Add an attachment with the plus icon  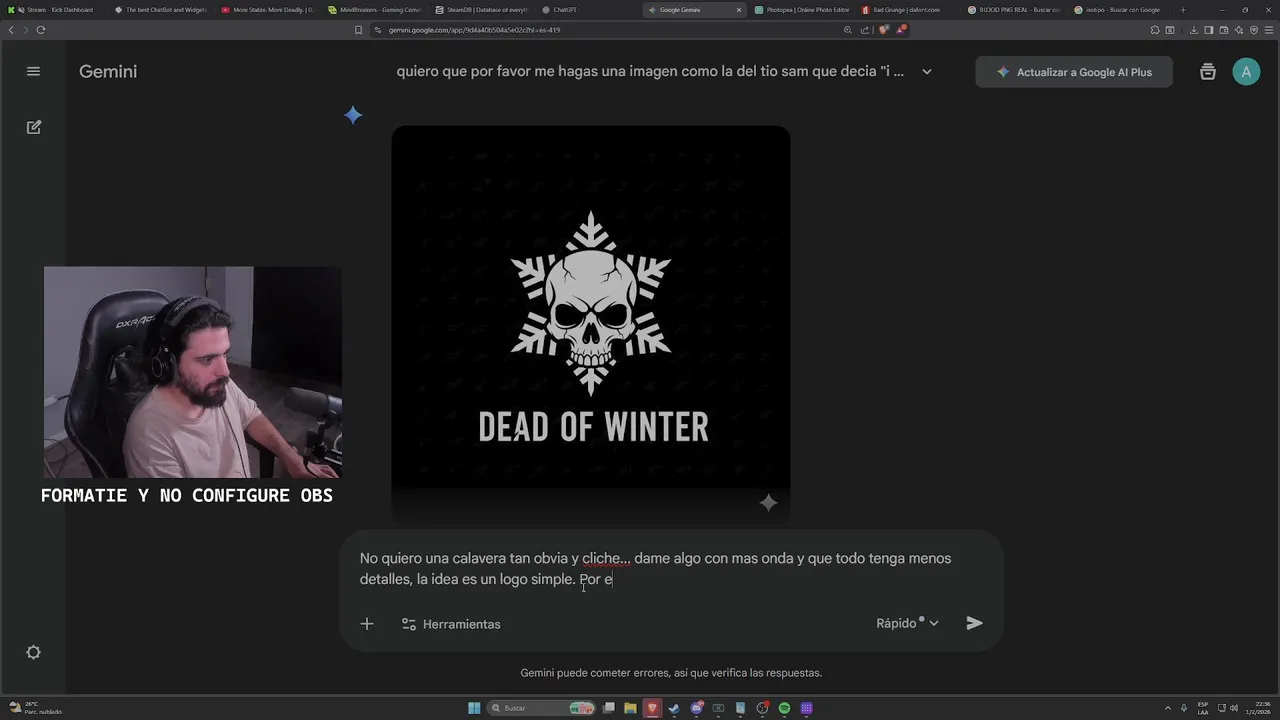pos(367,624)
